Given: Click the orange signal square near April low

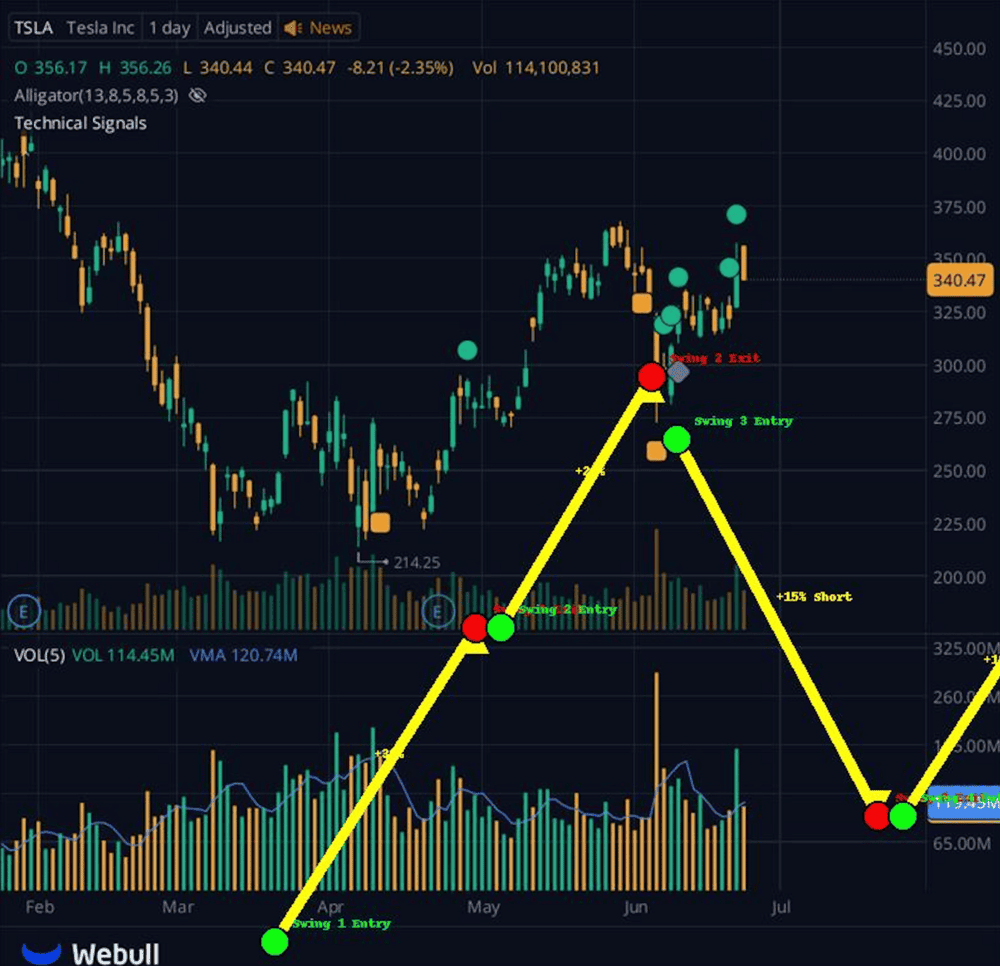Looking at the screenshot, I should (380, 522).
